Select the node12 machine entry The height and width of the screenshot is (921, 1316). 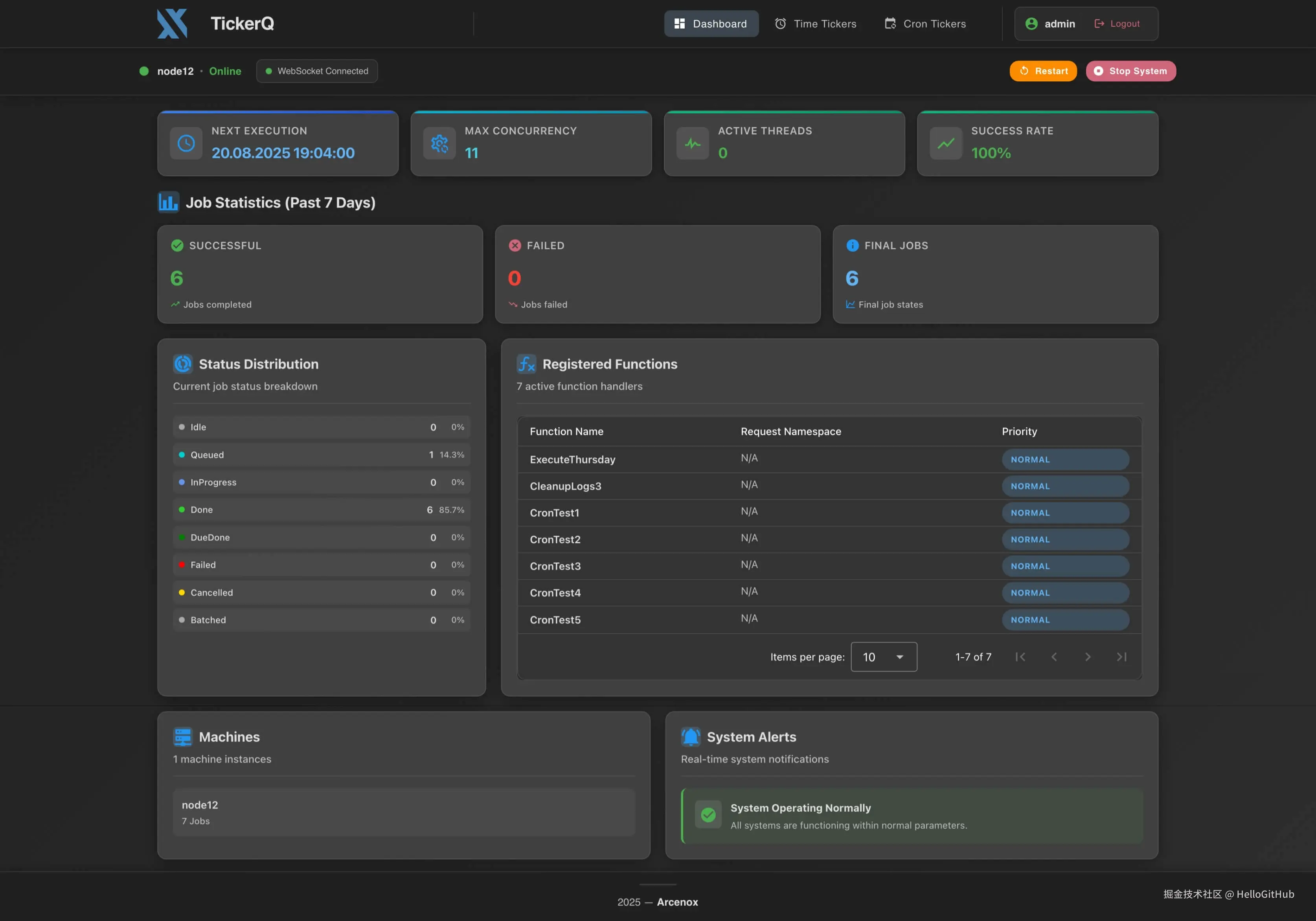pyautogui.click(x=404, y=812)
